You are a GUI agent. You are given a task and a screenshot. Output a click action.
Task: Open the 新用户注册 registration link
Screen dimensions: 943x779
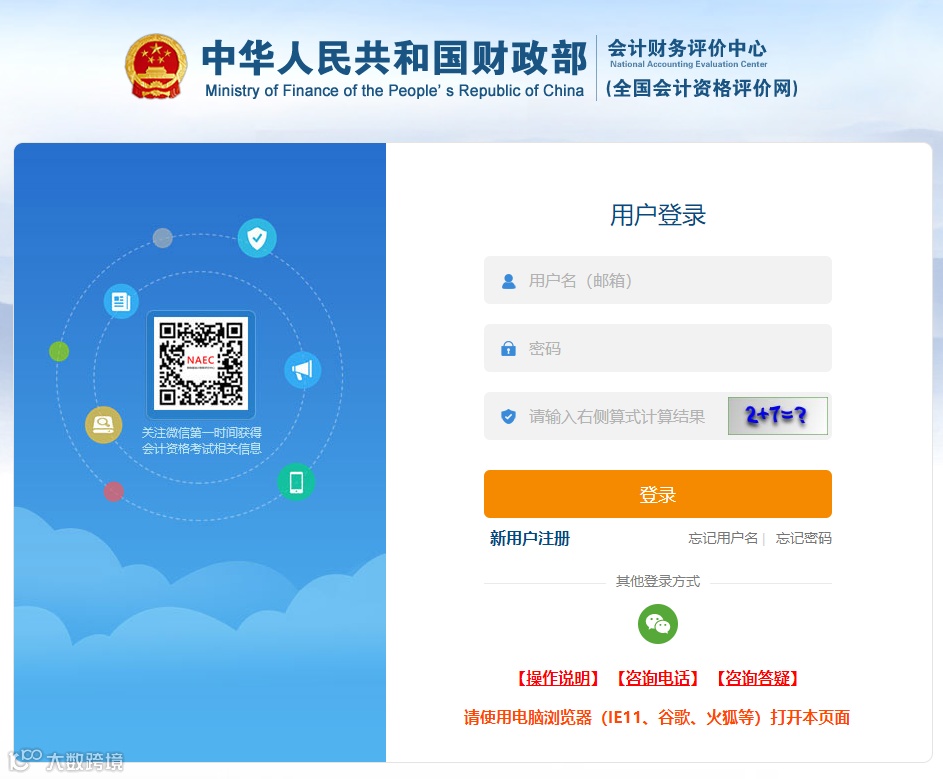530,538
